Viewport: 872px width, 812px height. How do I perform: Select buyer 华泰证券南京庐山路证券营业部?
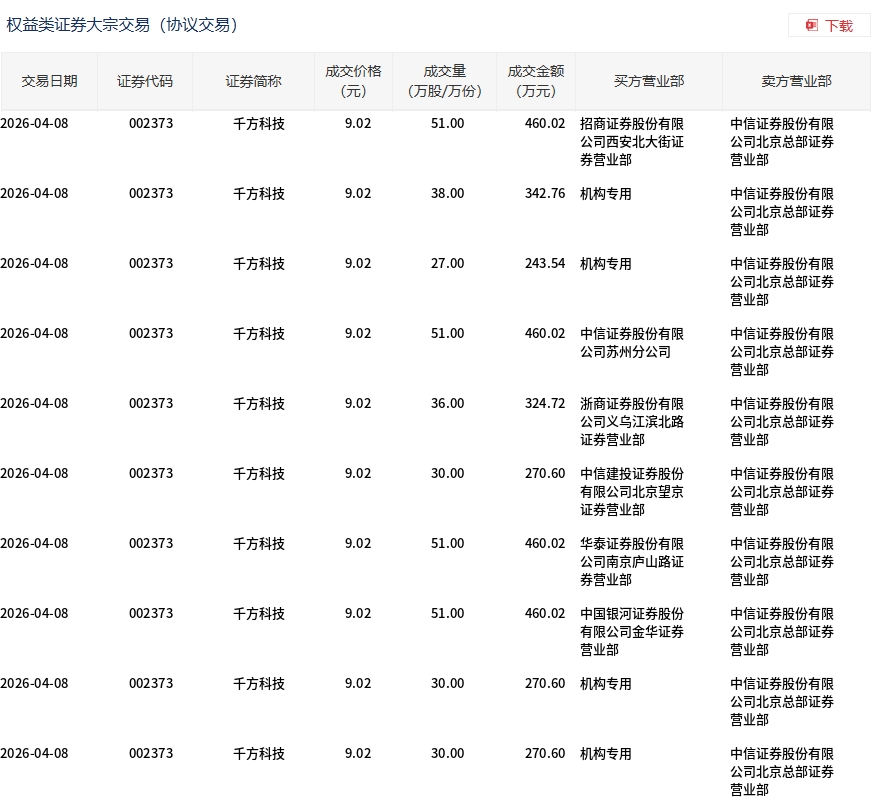pos(632,562)
